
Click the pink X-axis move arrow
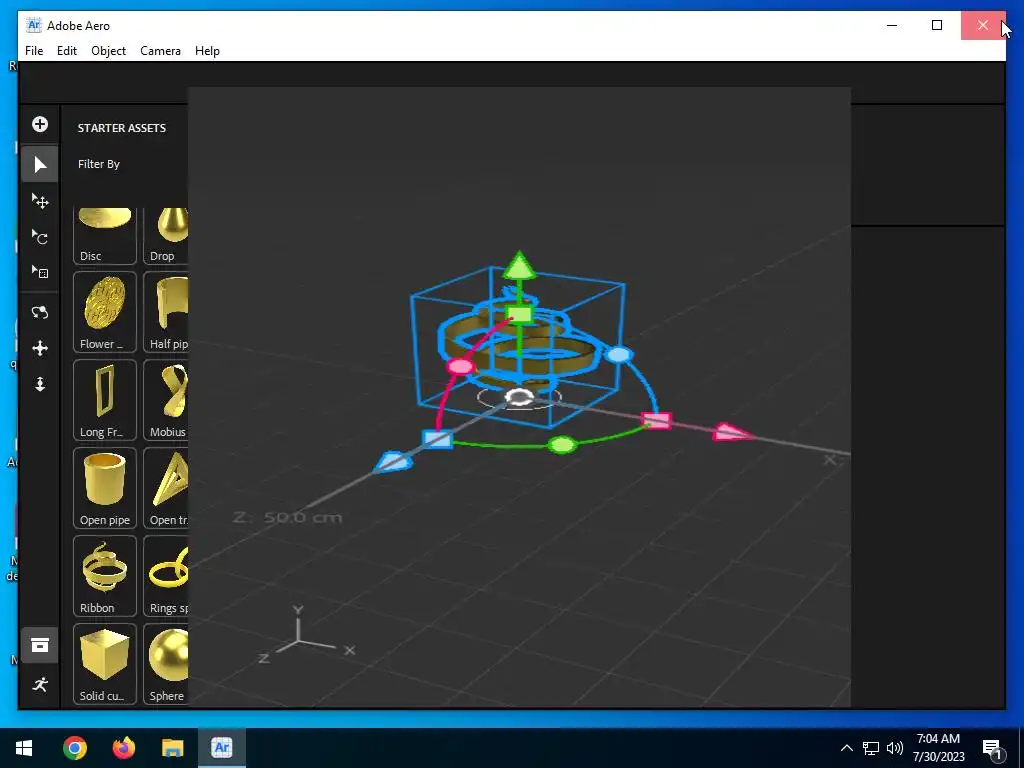pos(733,432)
